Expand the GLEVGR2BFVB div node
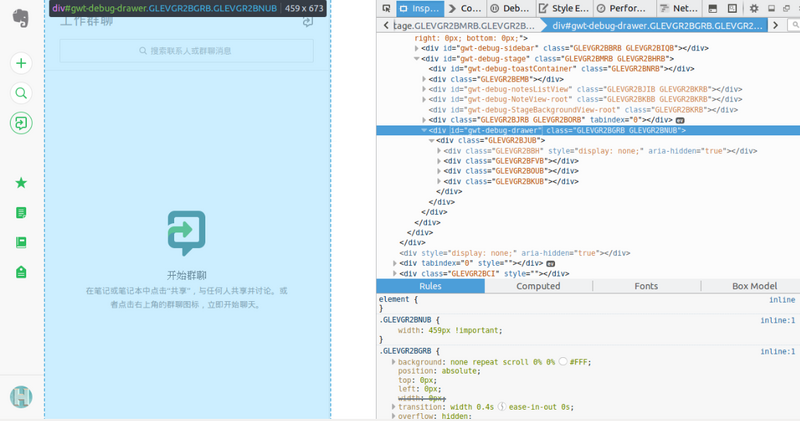The height and width of the screenshot is (421, 800). [x=439, y=161]
